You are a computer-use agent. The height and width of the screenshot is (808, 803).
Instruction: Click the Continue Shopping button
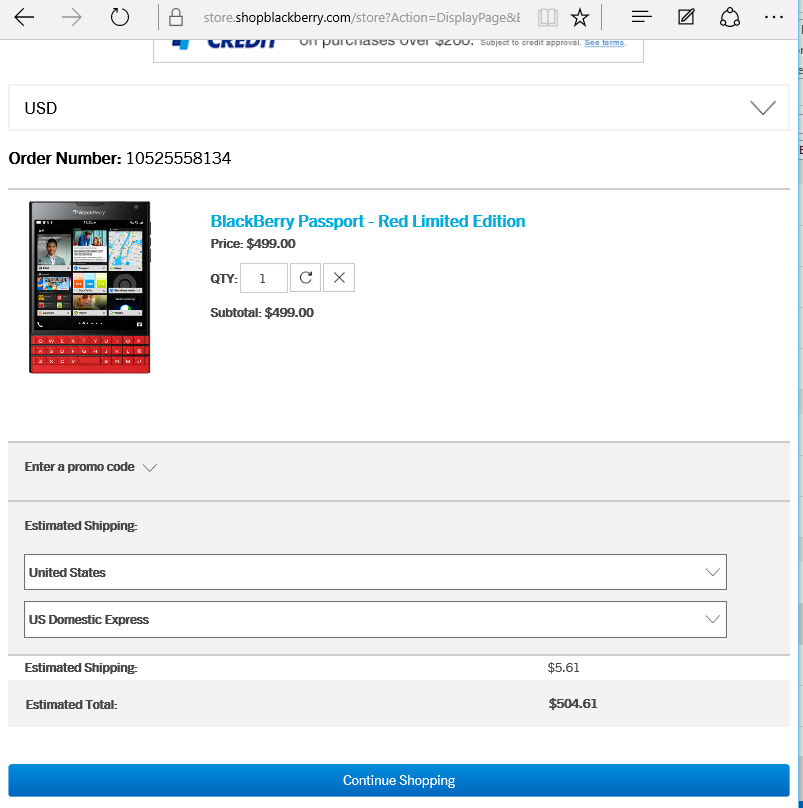pyautogui.click(x=398, y=780)
